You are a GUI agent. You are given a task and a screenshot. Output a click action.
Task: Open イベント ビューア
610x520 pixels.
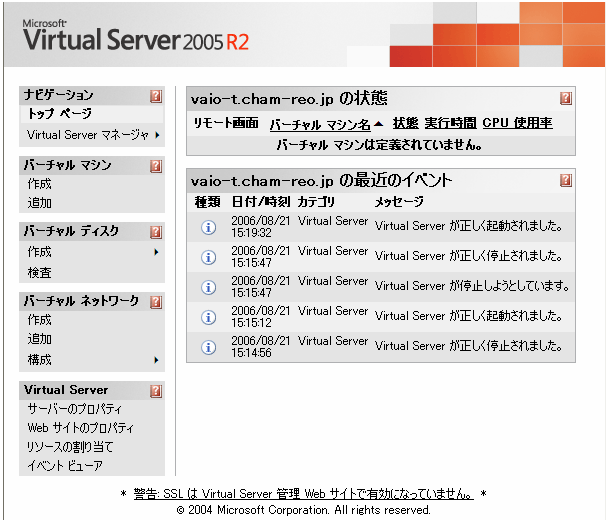[x=65, y=466]
